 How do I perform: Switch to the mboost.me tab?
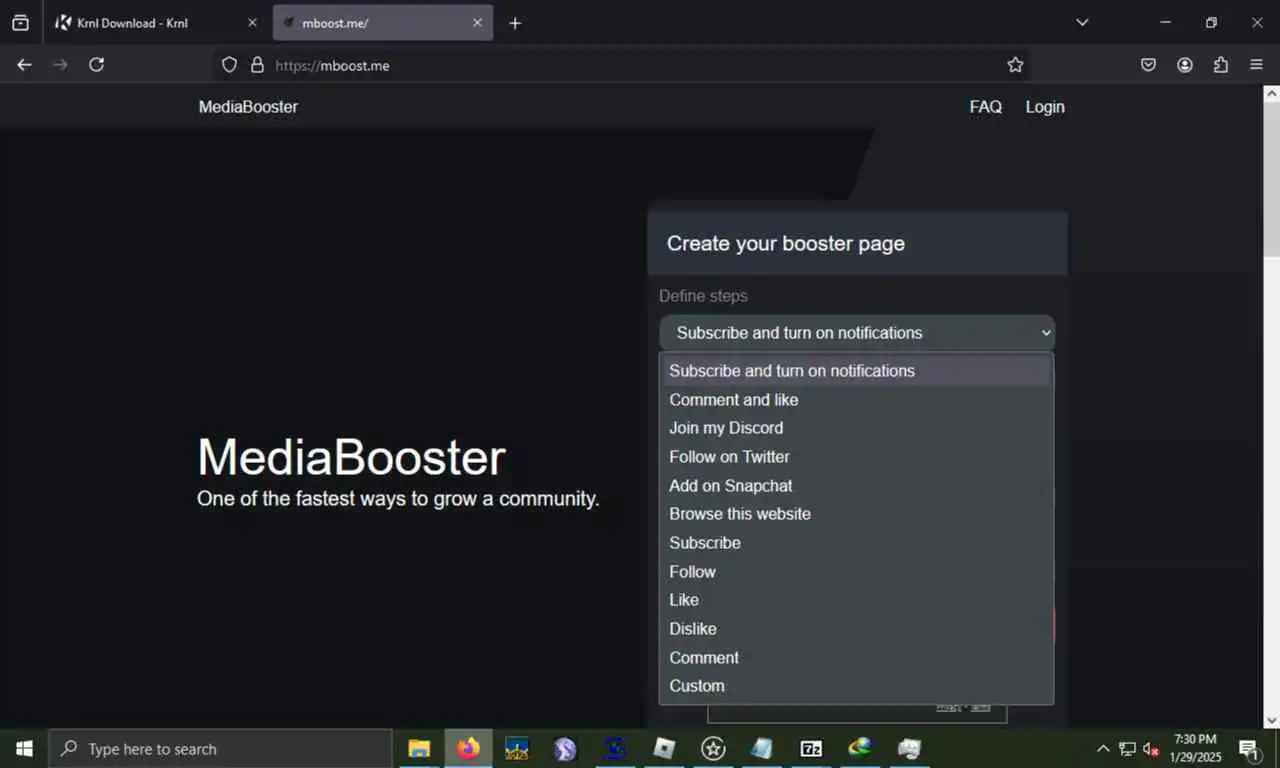383,22
